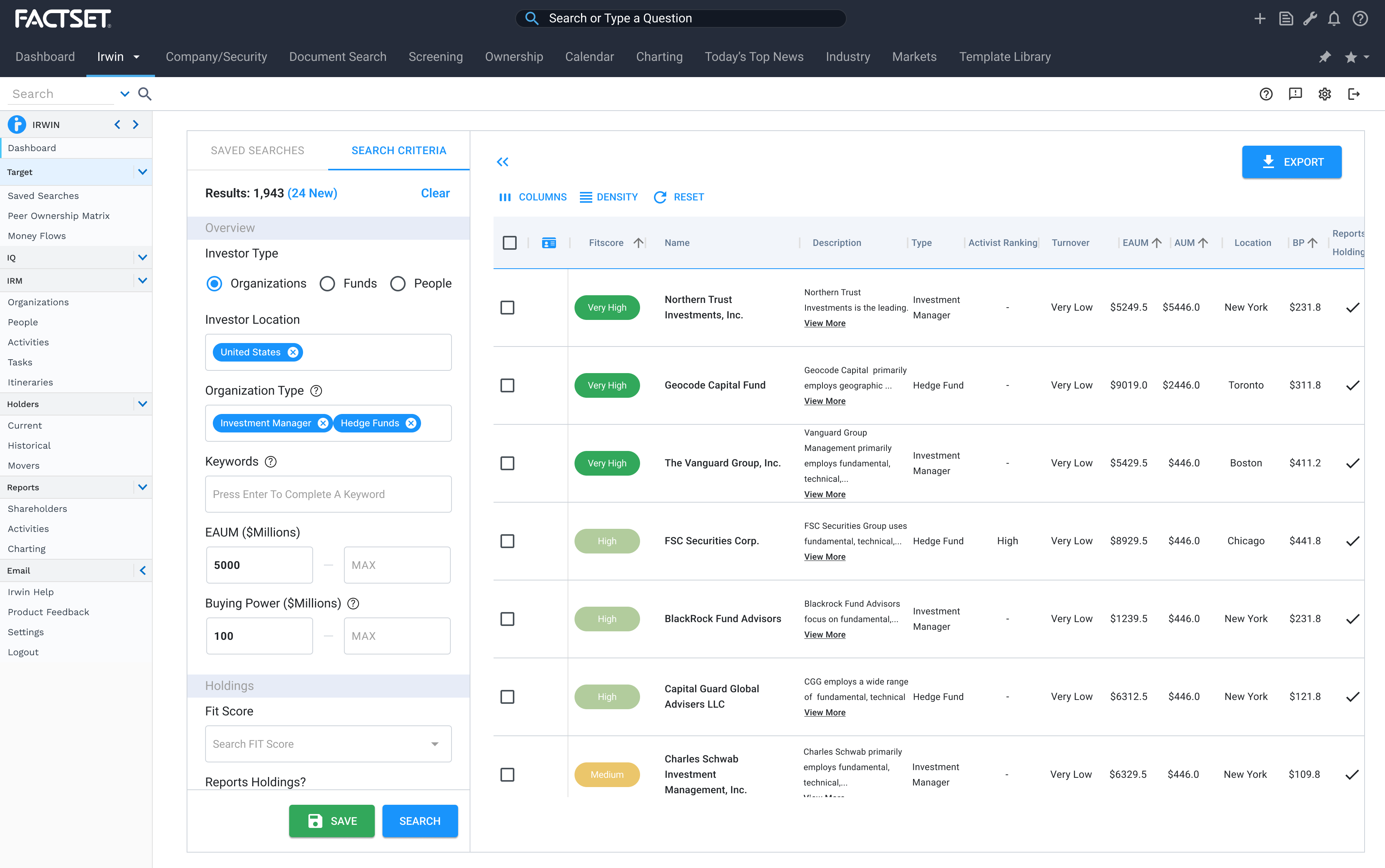
Task: Open the settings gear icon
Action: [1324, 94]
